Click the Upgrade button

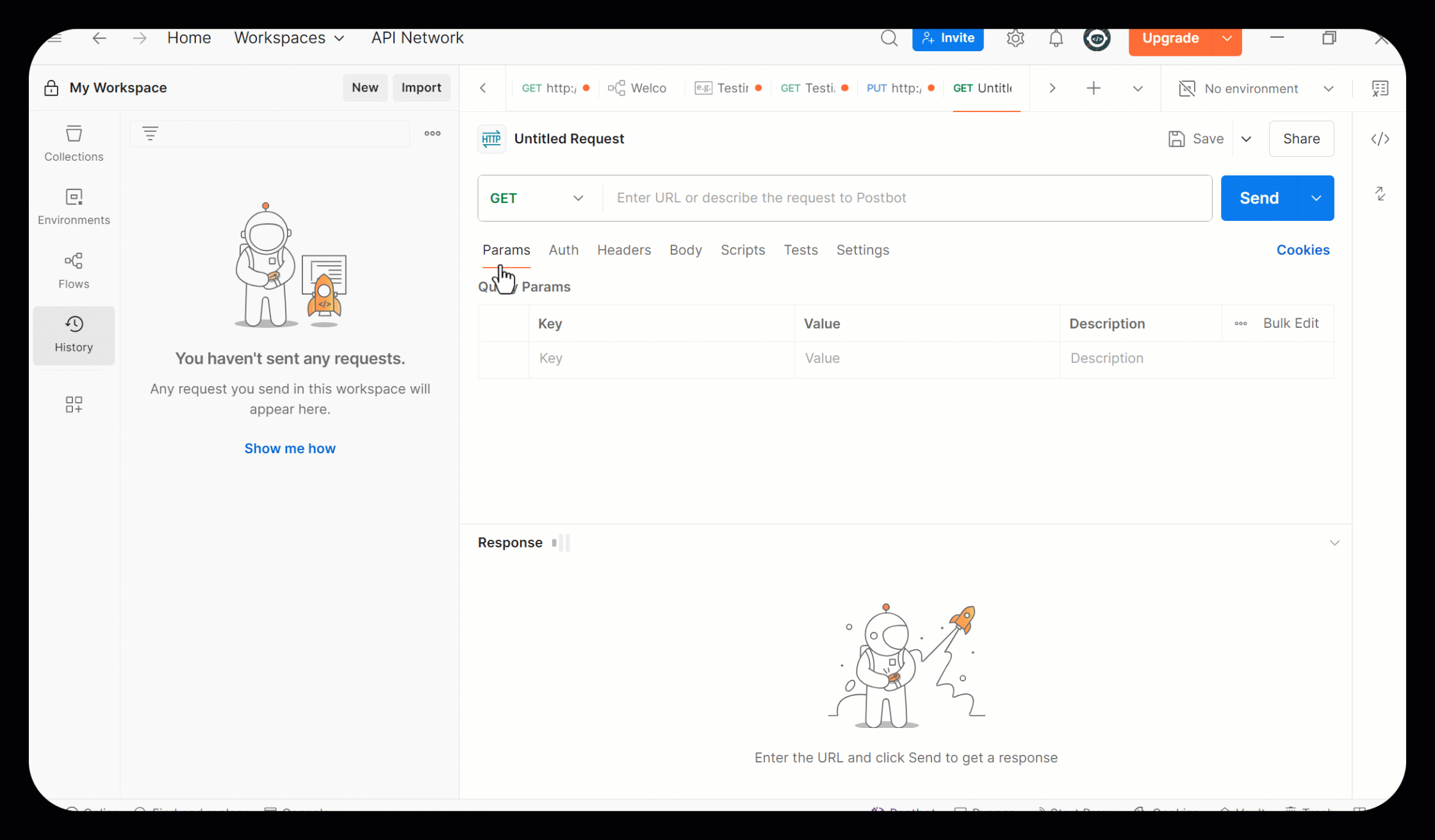pos(1170,38)
